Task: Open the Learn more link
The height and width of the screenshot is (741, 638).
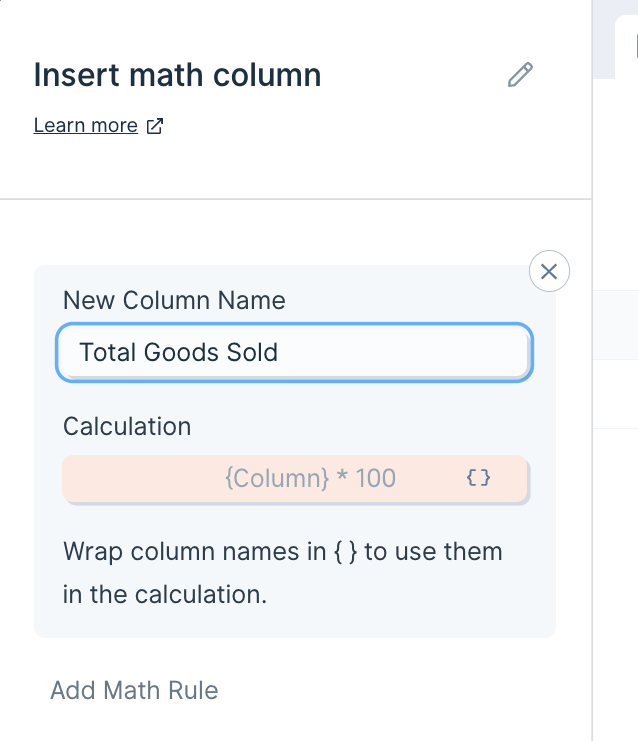Action: click(86, 125)
